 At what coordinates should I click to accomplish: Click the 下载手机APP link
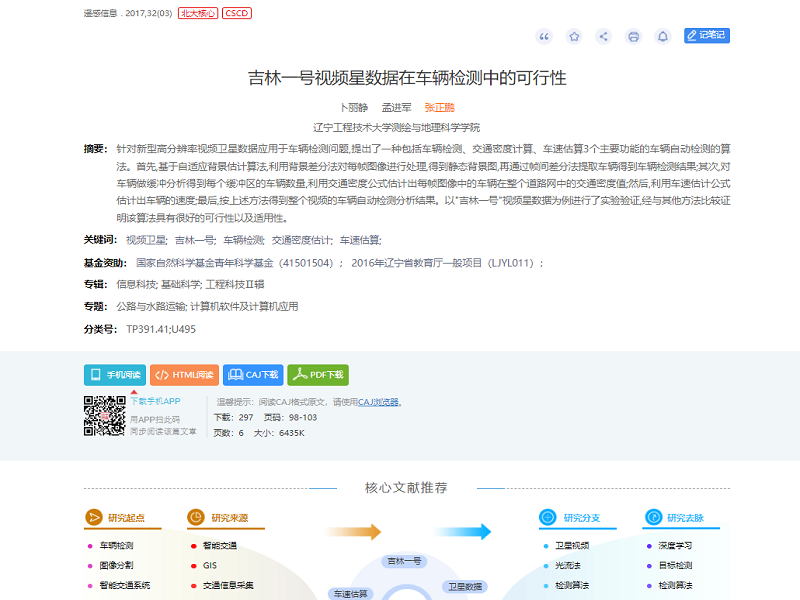coord(155,401)
